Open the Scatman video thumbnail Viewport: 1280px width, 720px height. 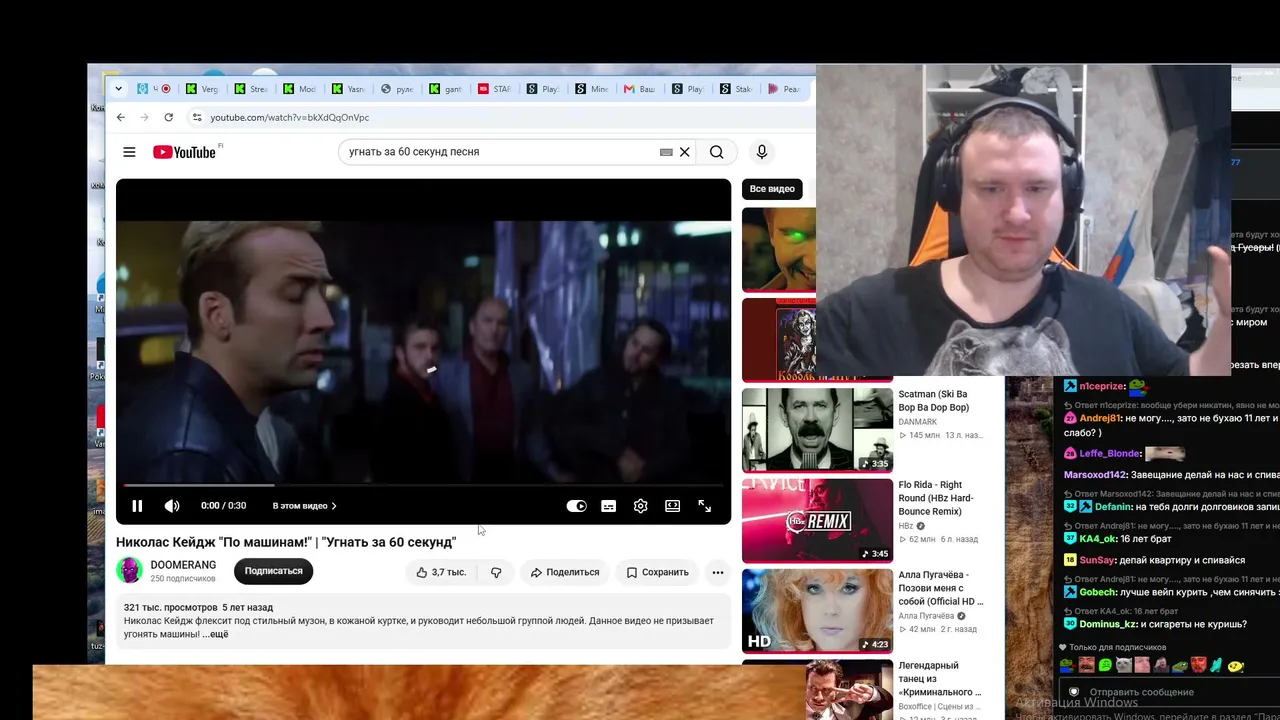tap(817, 430)
